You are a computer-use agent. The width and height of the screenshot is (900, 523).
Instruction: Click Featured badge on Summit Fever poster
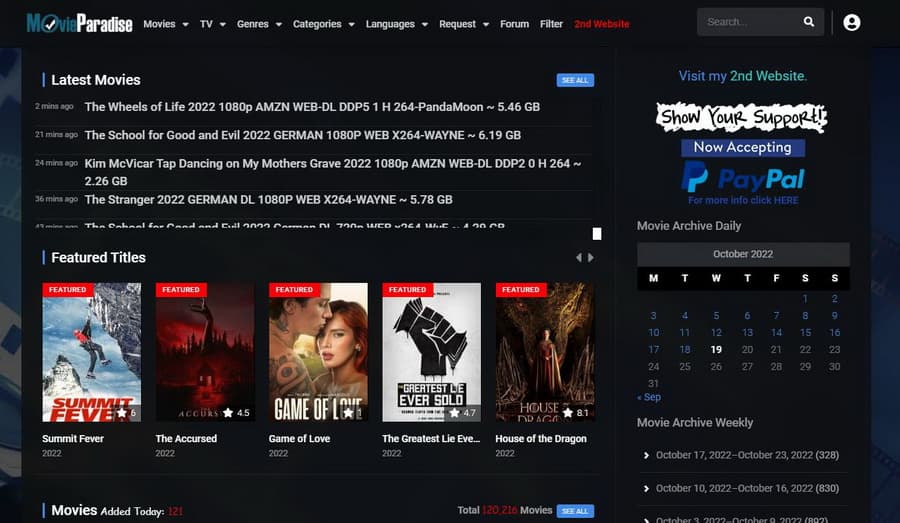(x=67, y=290)
